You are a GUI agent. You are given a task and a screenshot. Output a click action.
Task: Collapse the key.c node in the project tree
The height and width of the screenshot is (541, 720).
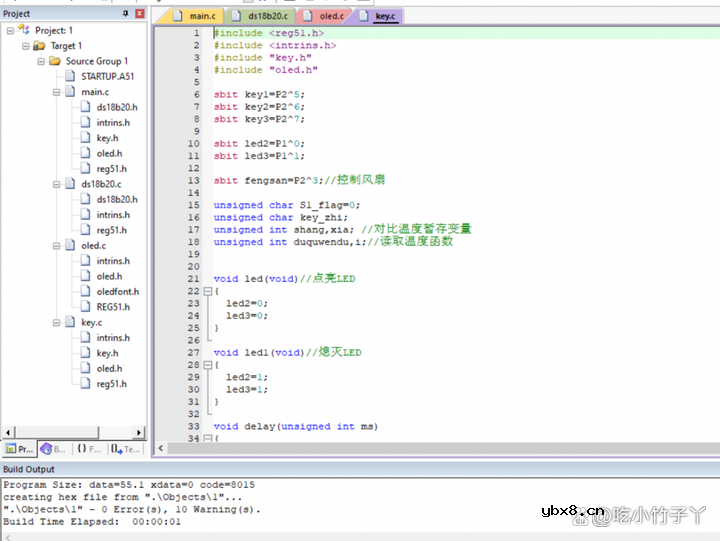(x=56, y=323)
